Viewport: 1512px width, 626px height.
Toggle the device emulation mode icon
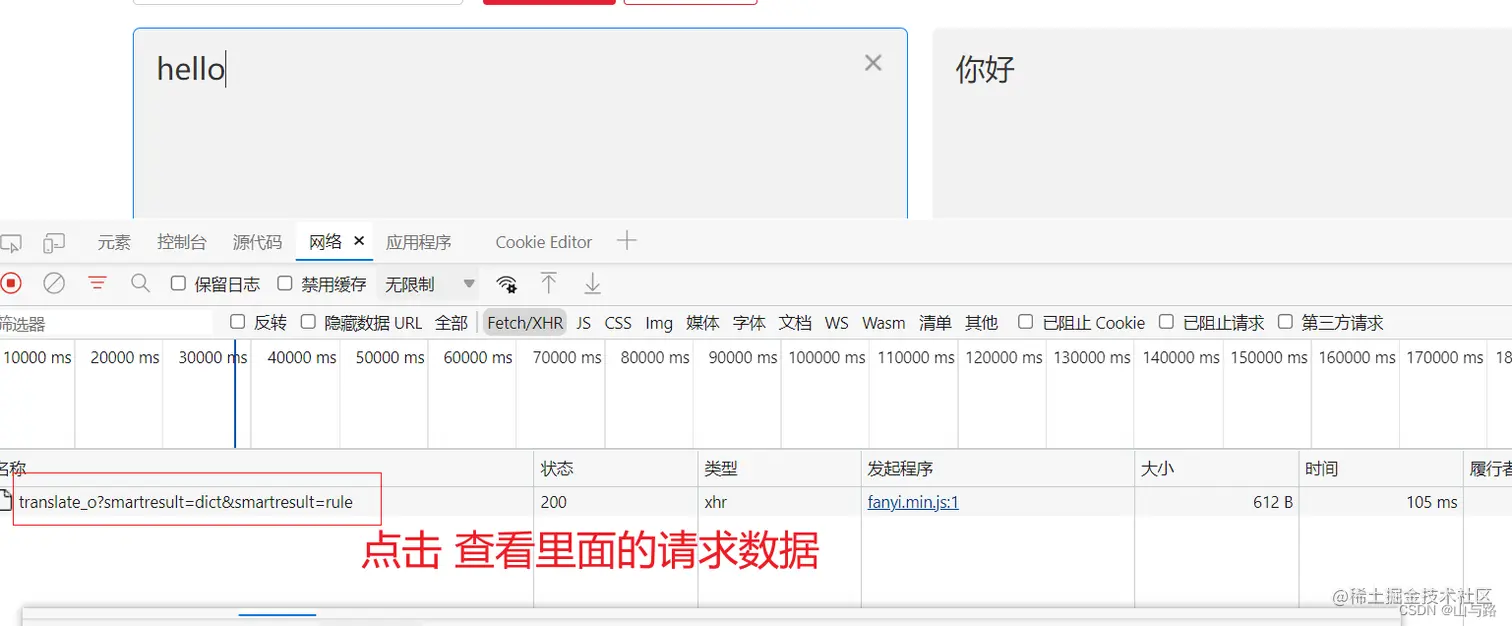53,241
